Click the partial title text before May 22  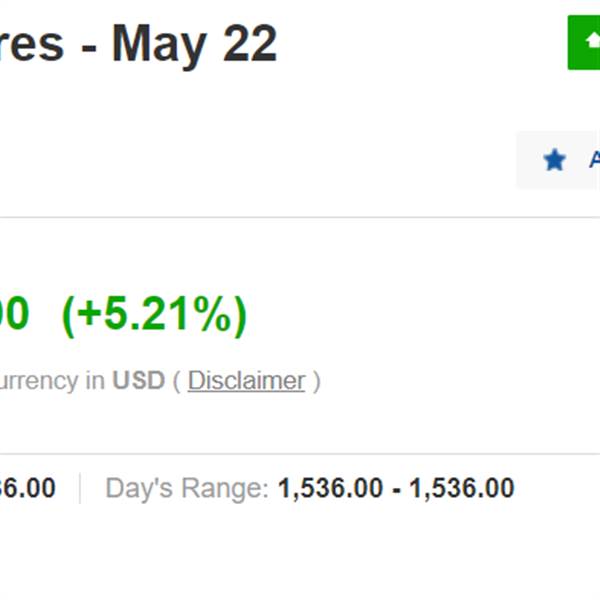32,45
